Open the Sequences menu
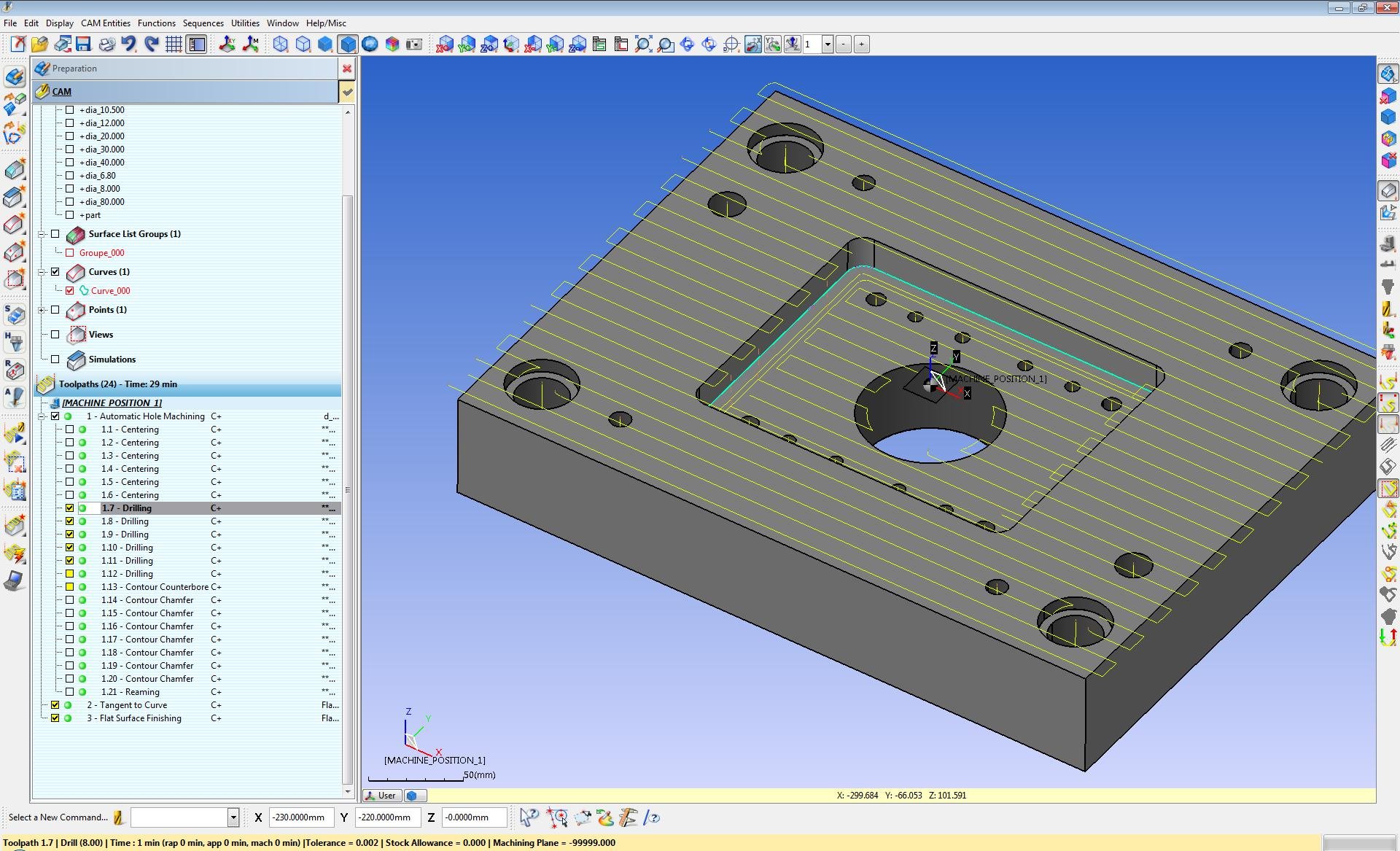 (x=203, y=23)
